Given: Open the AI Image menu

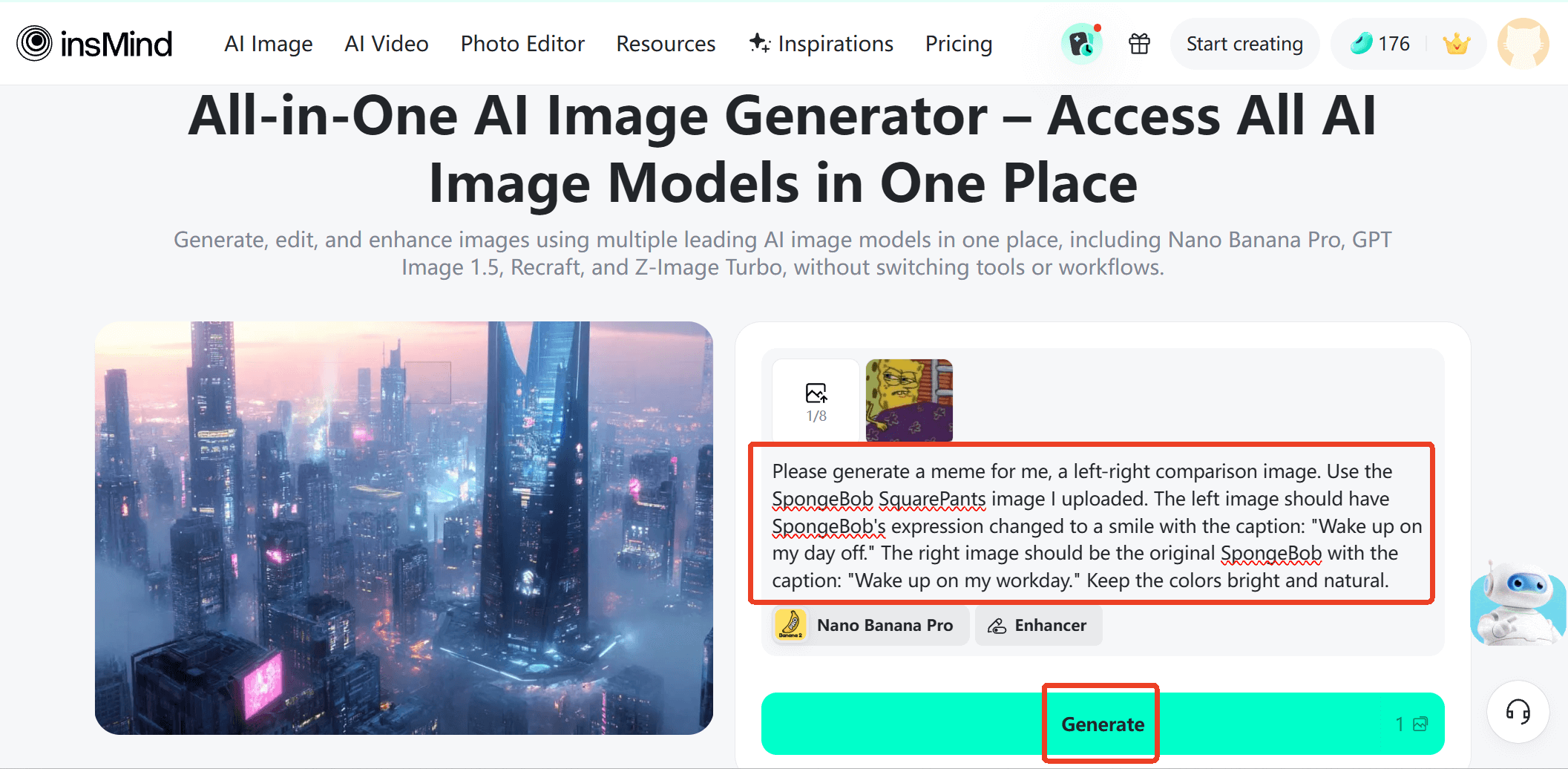Looking at the screenshot, I should [x=269, y=44].
